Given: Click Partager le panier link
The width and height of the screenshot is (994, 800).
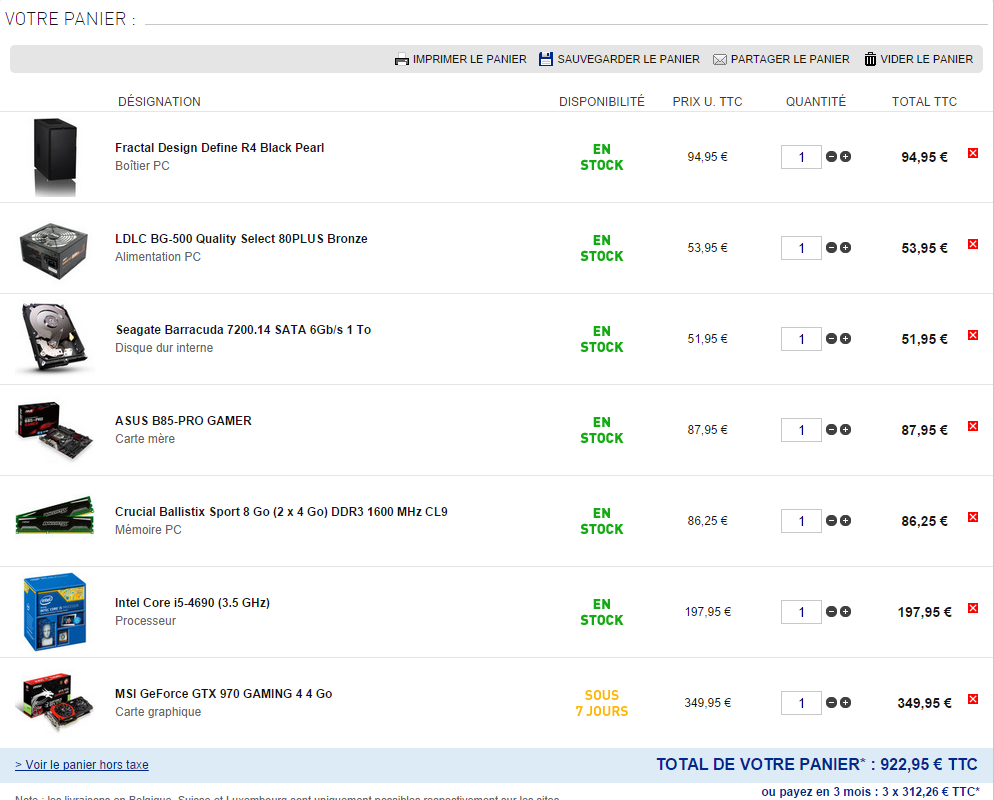Looking at the screenshot, I should pos(790,59).
